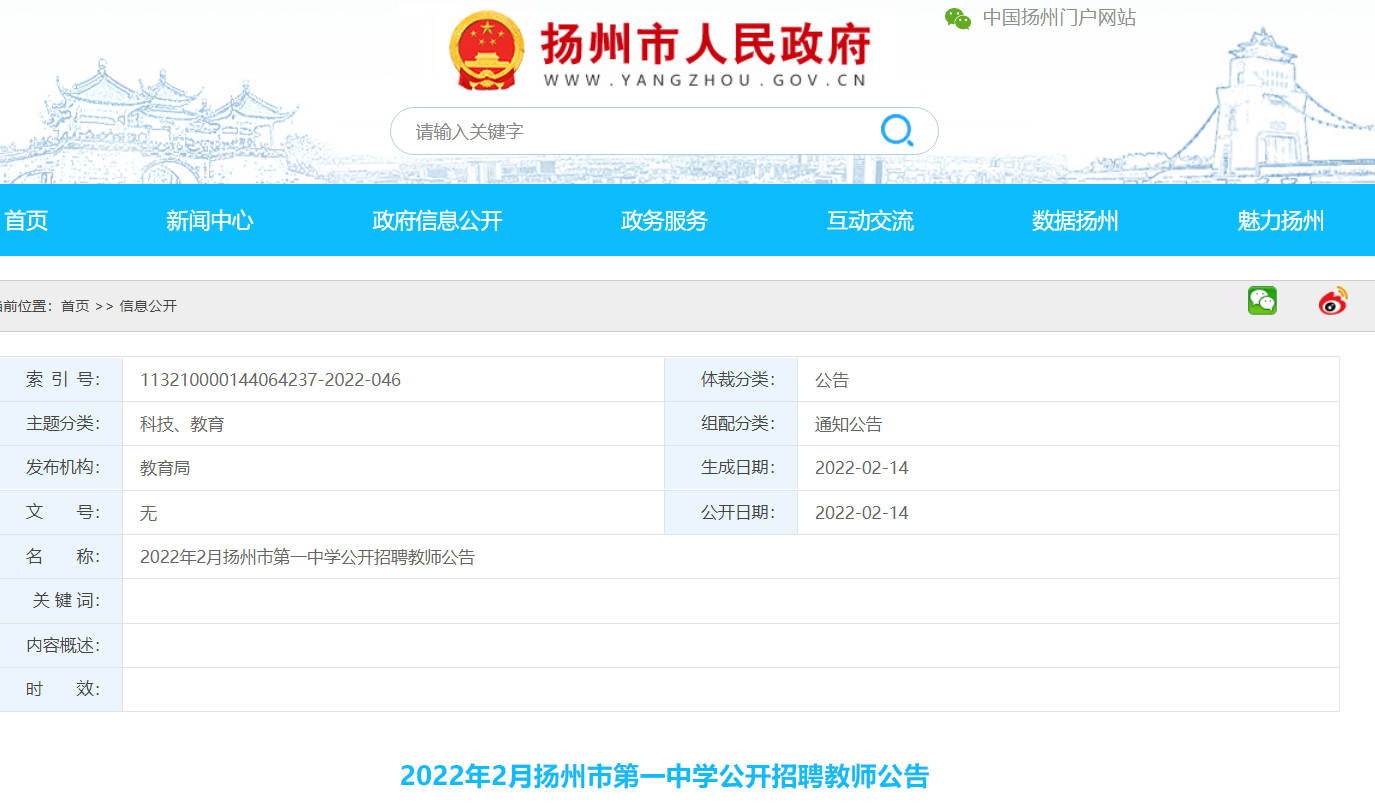Image resolution: width=1375 pixels, height=806 pixels.
Task: Click the index number 113210000144064237-2022-046
Action: click(270, 380)
